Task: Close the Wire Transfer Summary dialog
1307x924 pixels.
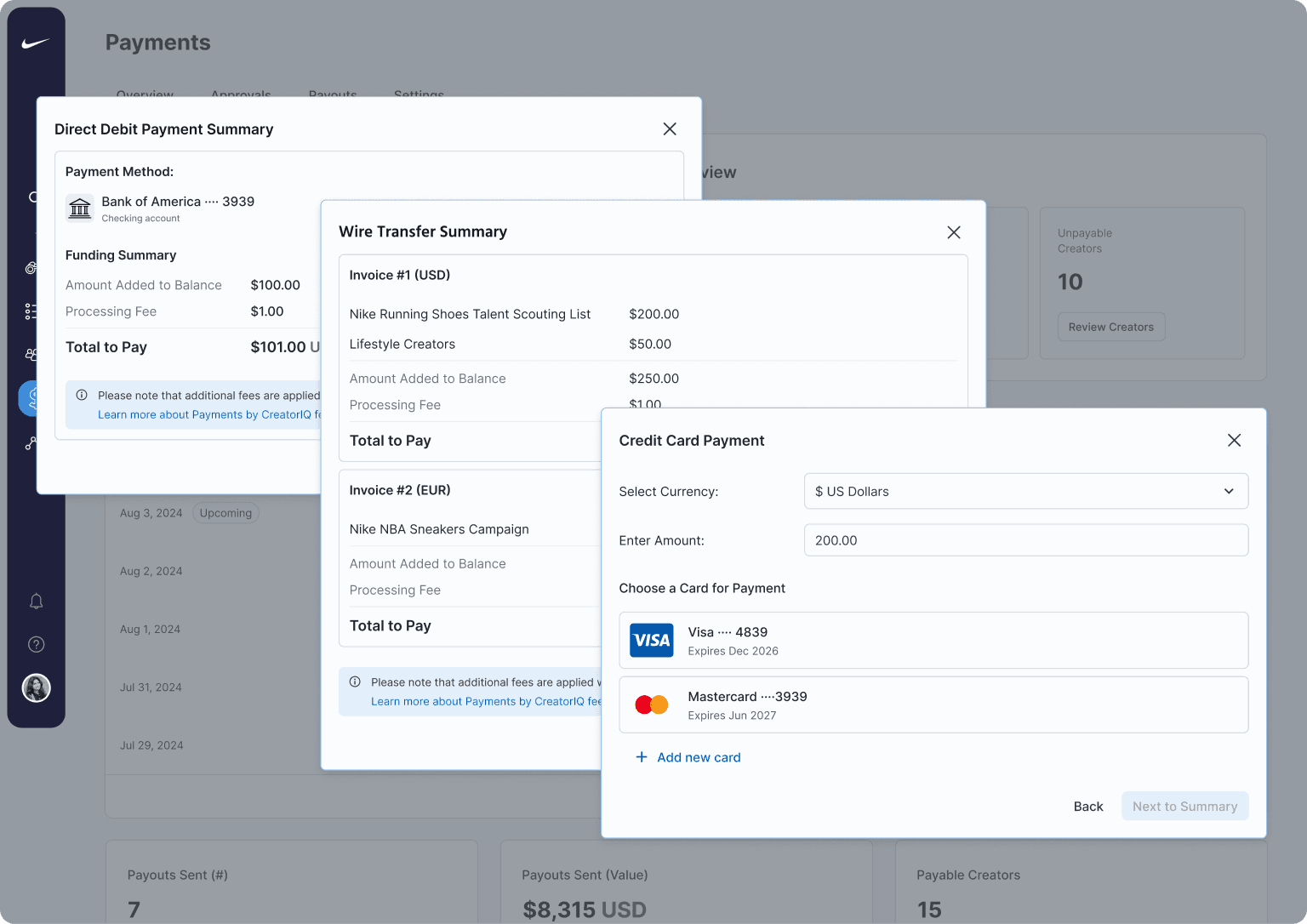Action: pyautogui.click(x=954, y=232)
